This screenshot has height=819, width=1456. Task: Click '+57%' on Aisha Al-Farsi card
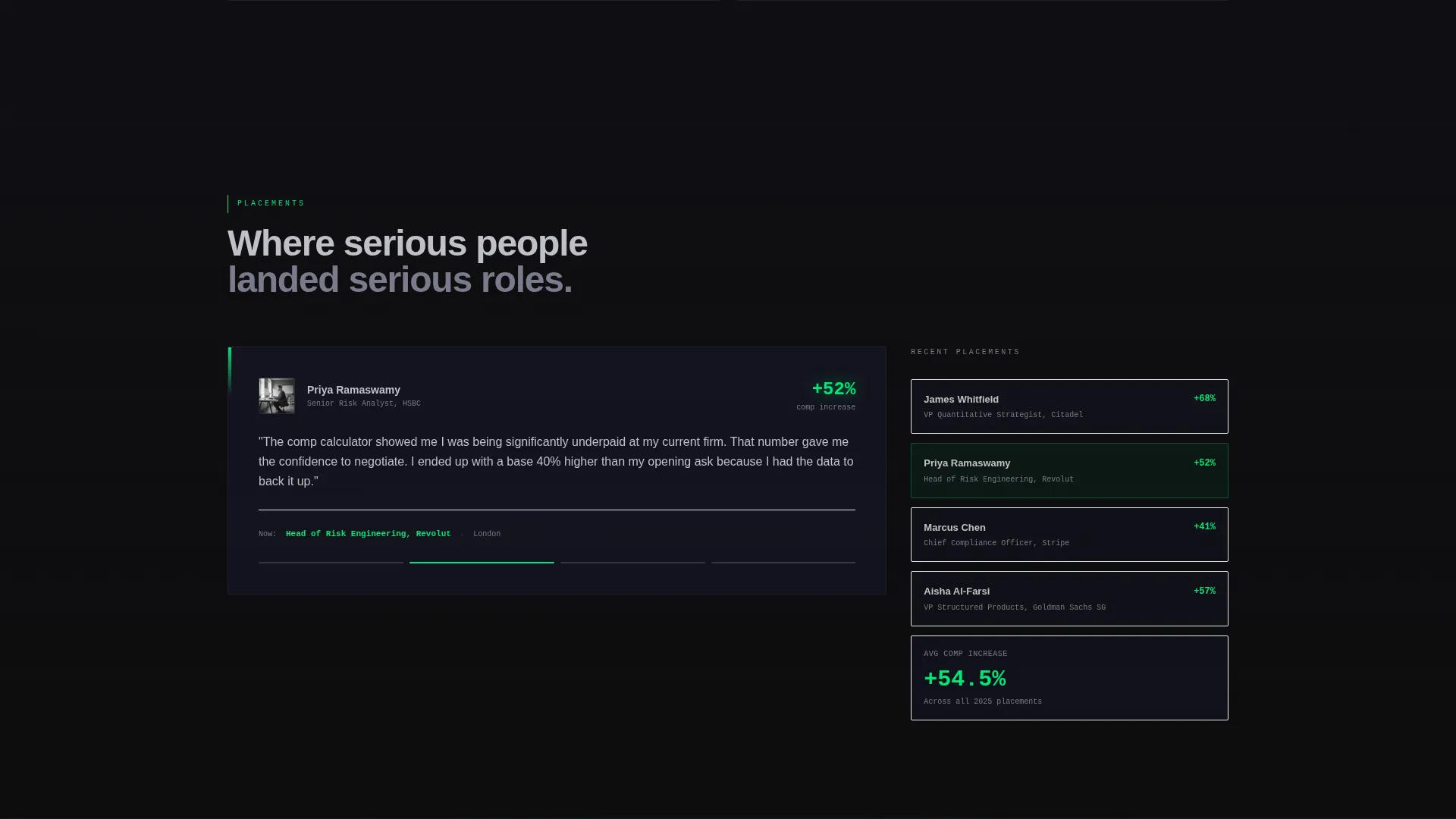pyautogui.click(x=1204, y=591)
